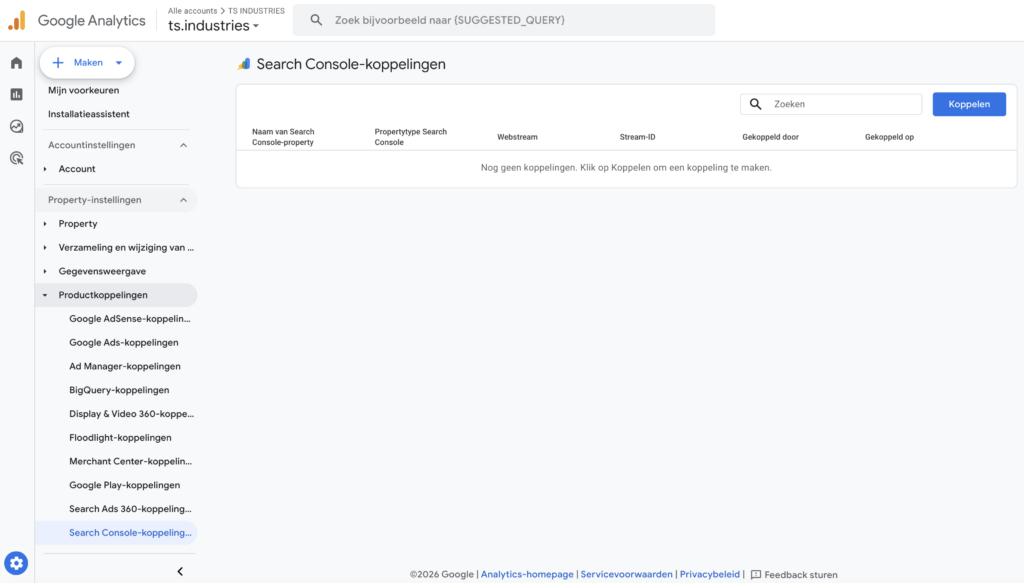Screen dimensions: 1024x583
Task: Open the Servicevoorwaarden link
Action: 626,575
